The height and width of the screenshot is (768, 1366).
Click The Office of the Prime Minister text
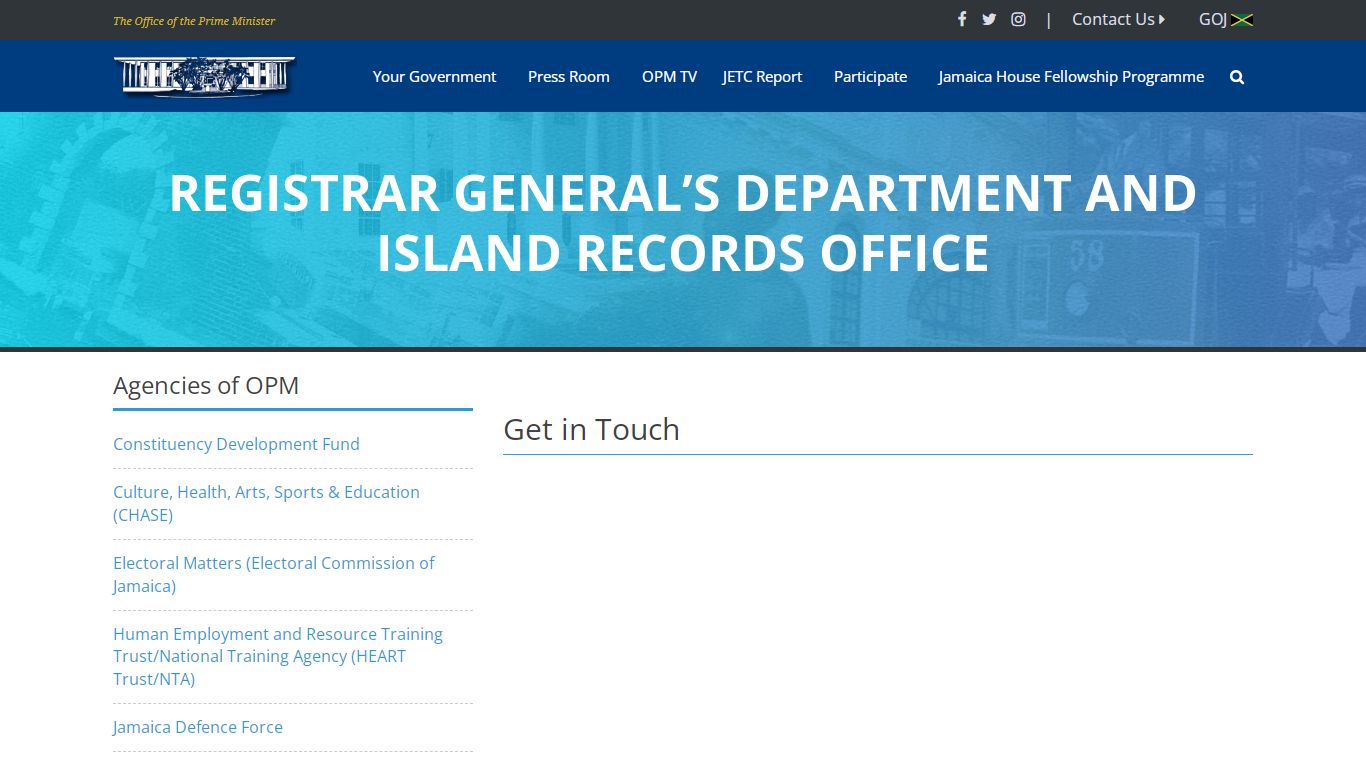pos(194,20)
